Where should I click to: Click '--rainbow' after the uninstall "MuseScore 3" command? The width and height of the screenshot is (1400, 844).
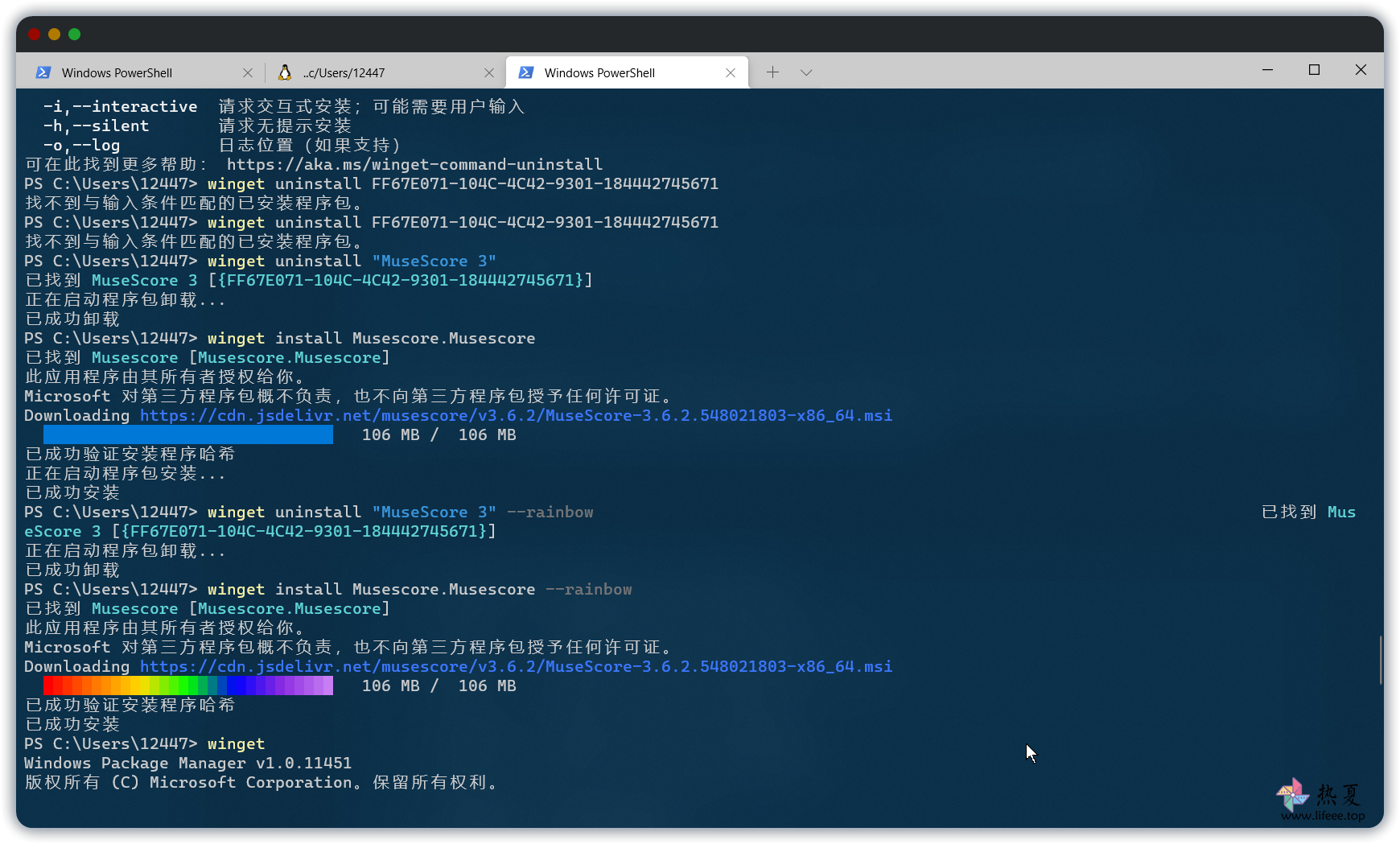[x=550, y=513]
